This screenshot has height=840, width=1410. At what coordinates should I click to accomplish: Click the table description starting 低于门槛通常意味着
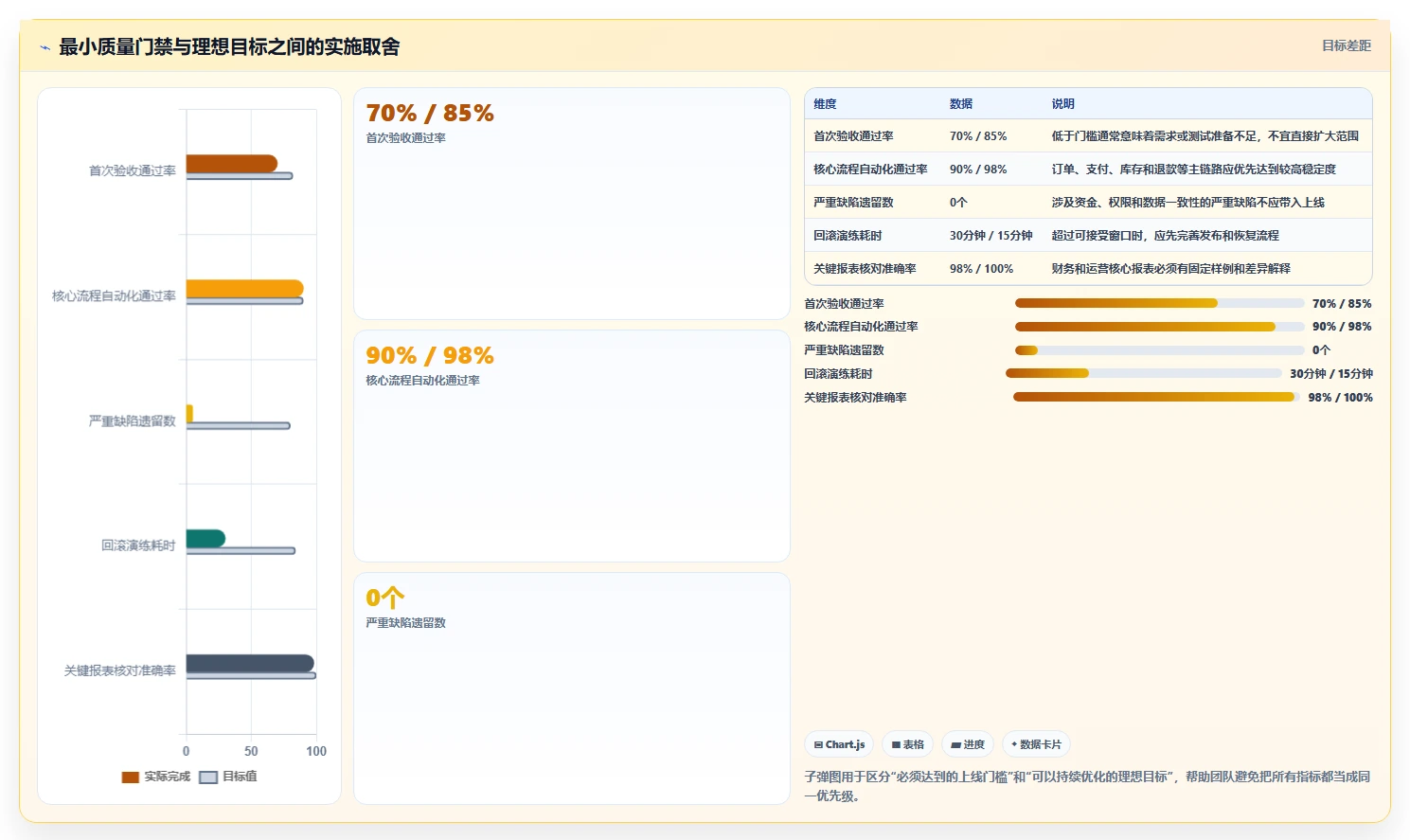tap(1205, 136)
